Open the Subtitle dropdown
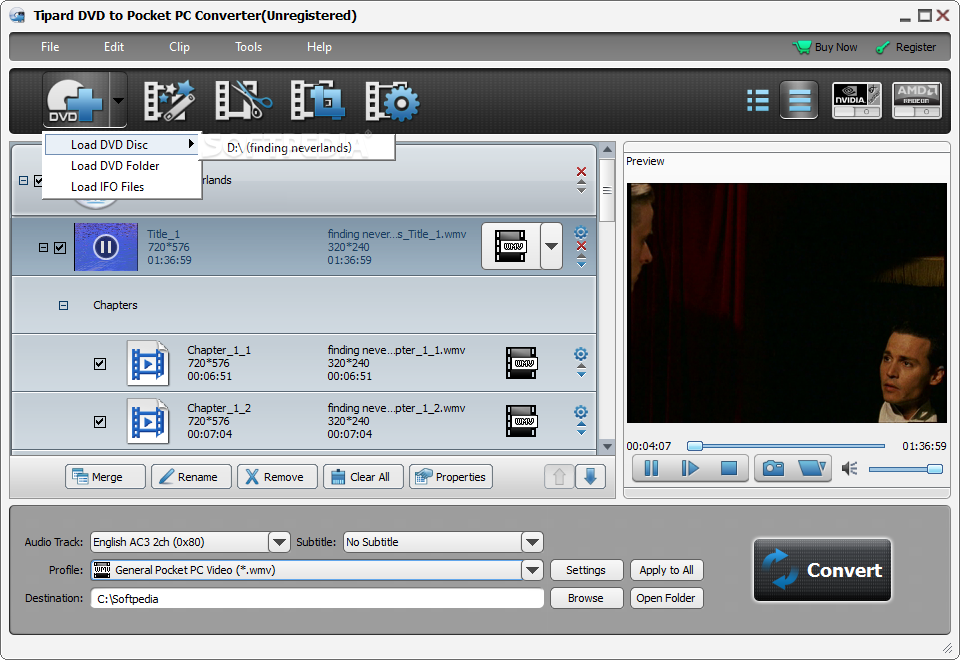The width and height of the screenshot is (960, 660). coord(532,542)
